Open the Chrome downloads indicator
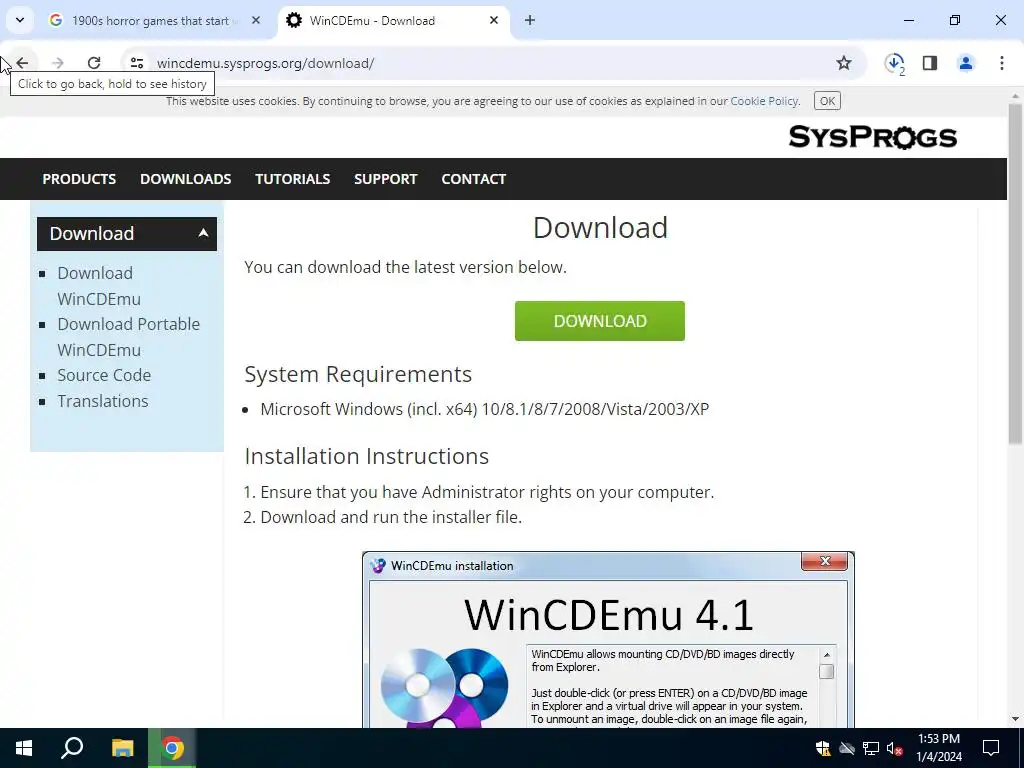Viewport: 1024px width, 768px height. [x=894, y=63]
